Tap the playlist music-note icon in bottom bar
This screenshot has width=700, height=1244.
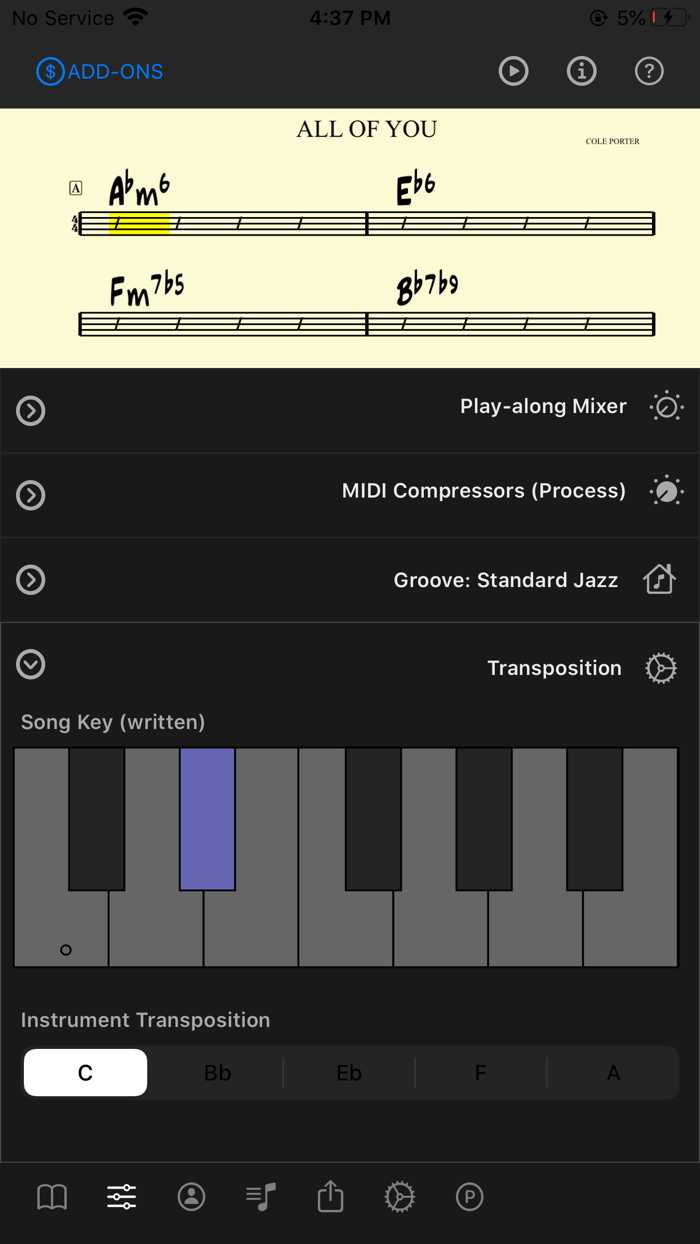click(260, 1196)
